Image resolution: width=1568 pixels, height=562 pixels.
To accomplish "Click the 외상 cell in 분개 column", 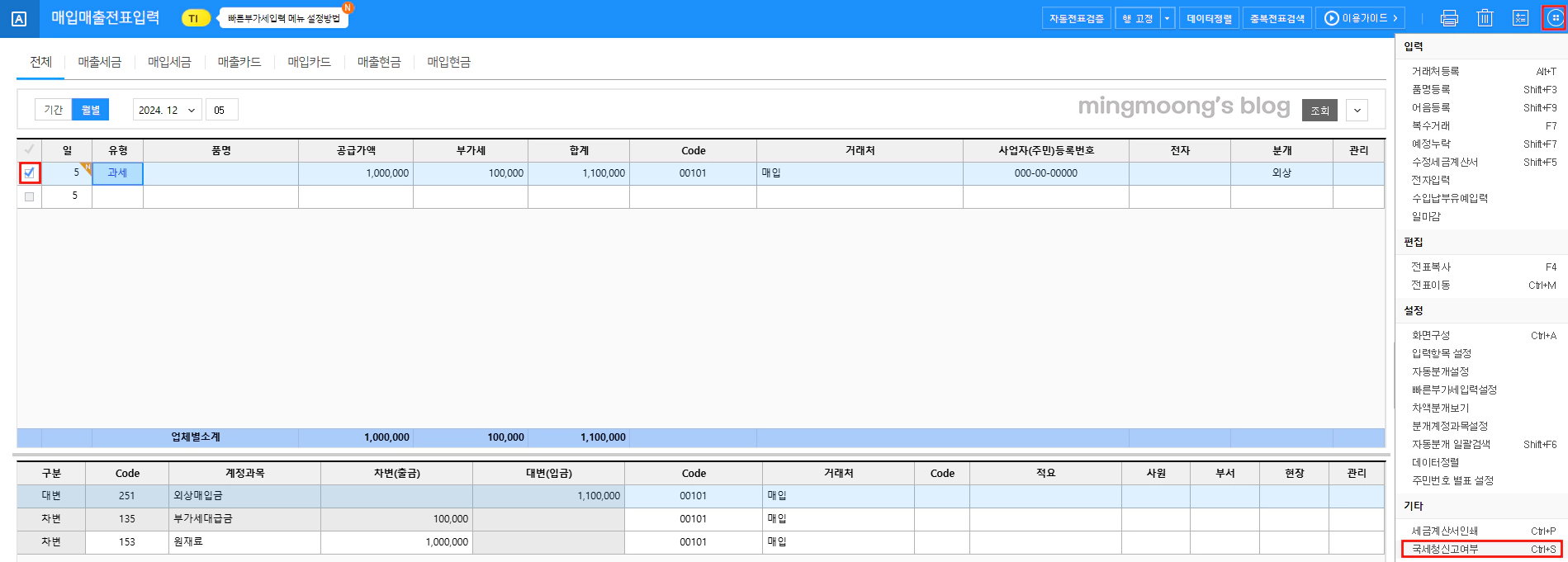I will pyautogui.click(x=1281, y=173).
